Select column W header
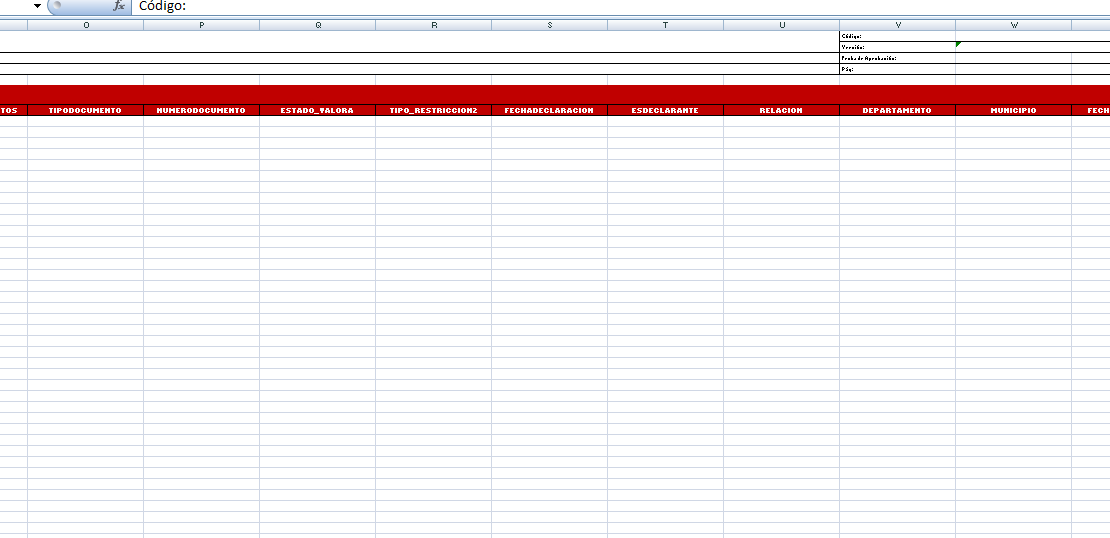The height and width of the screenshot is (538, 1110). coord(1014,25)
